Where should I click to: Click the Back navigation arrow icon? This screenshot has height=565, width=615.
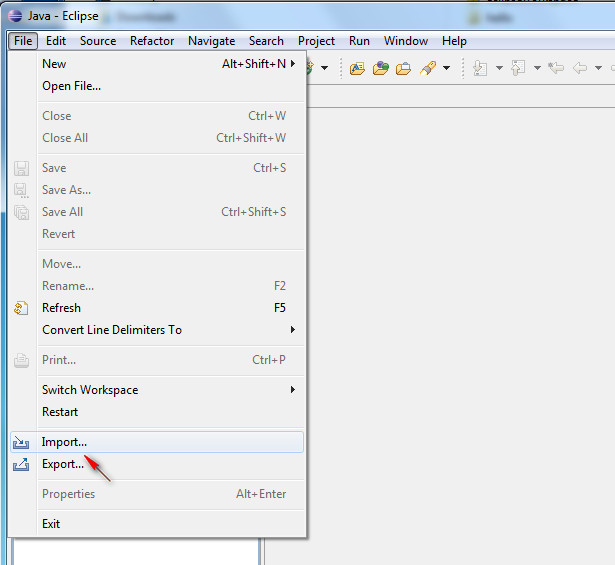[x=580, y=68]
